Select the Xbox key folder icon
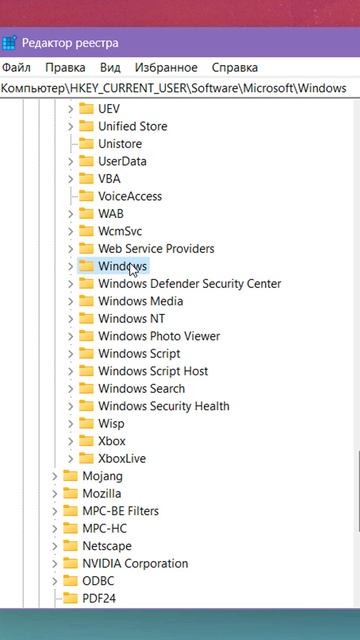 pyautogui.click(x=86, y=441)
